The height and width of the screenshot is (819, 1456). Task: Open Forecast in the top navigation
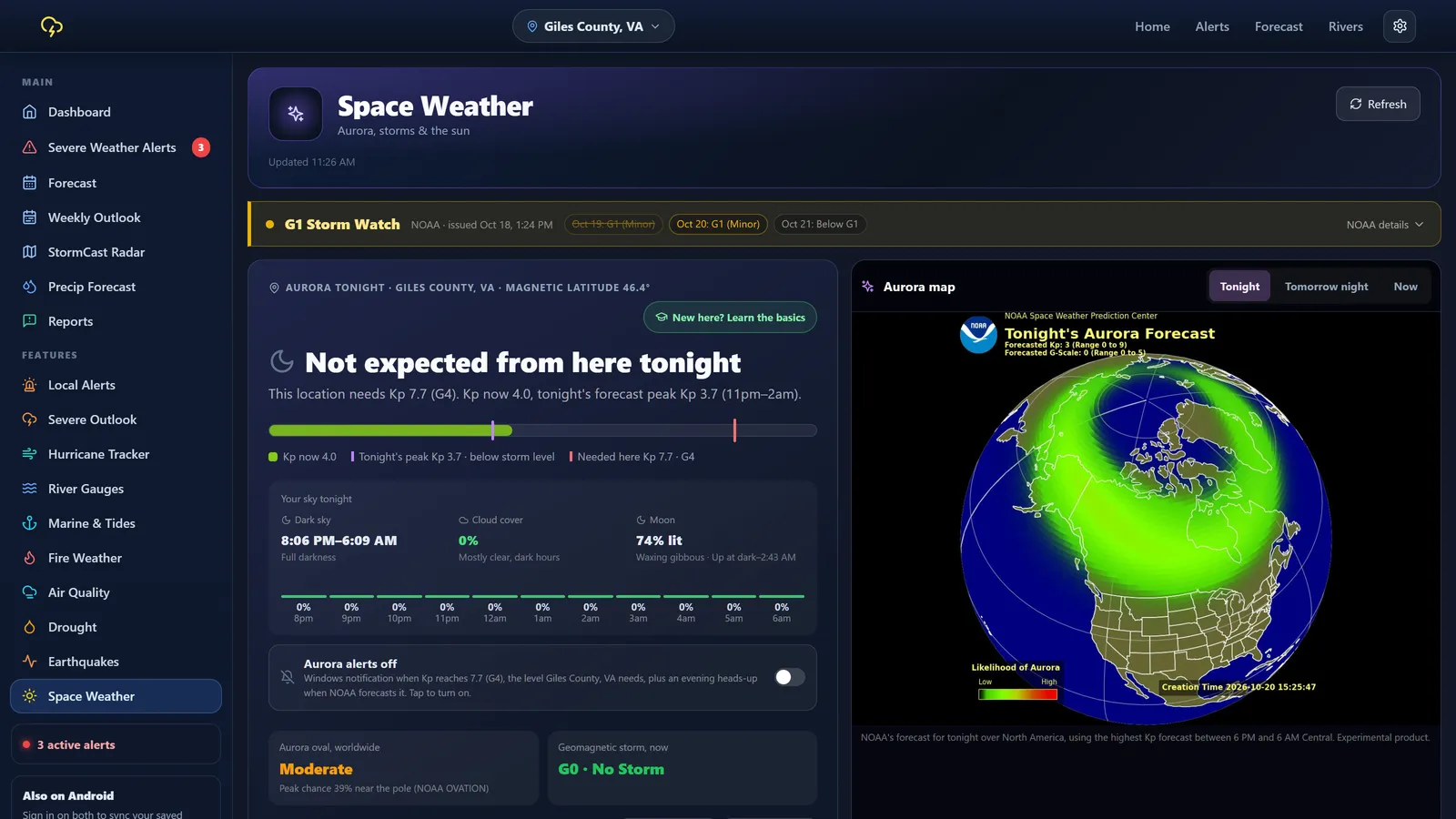point(1279,26)
